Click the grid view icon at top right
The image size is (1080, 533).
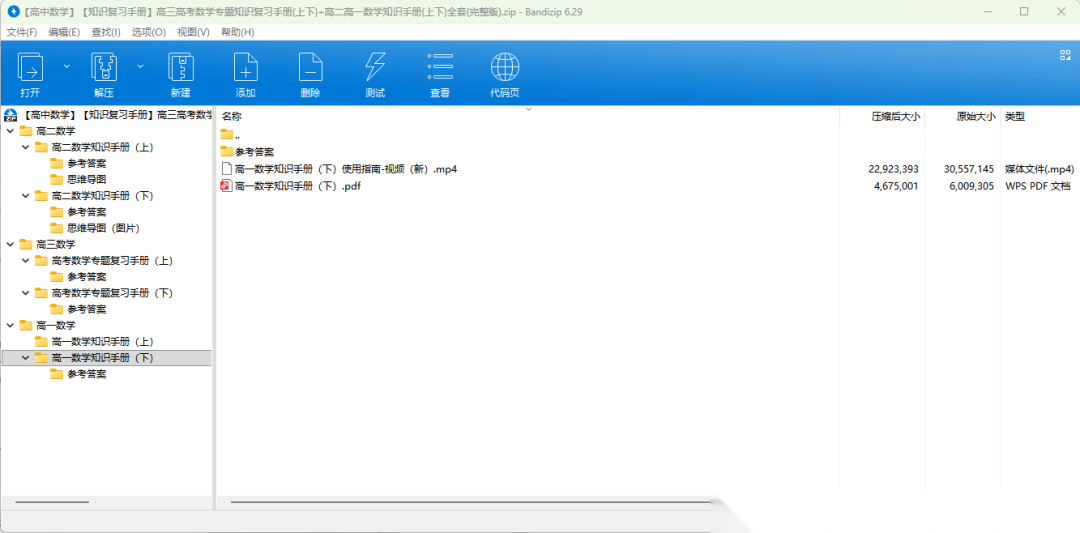pyautogui.click(x=1065, y=55)
